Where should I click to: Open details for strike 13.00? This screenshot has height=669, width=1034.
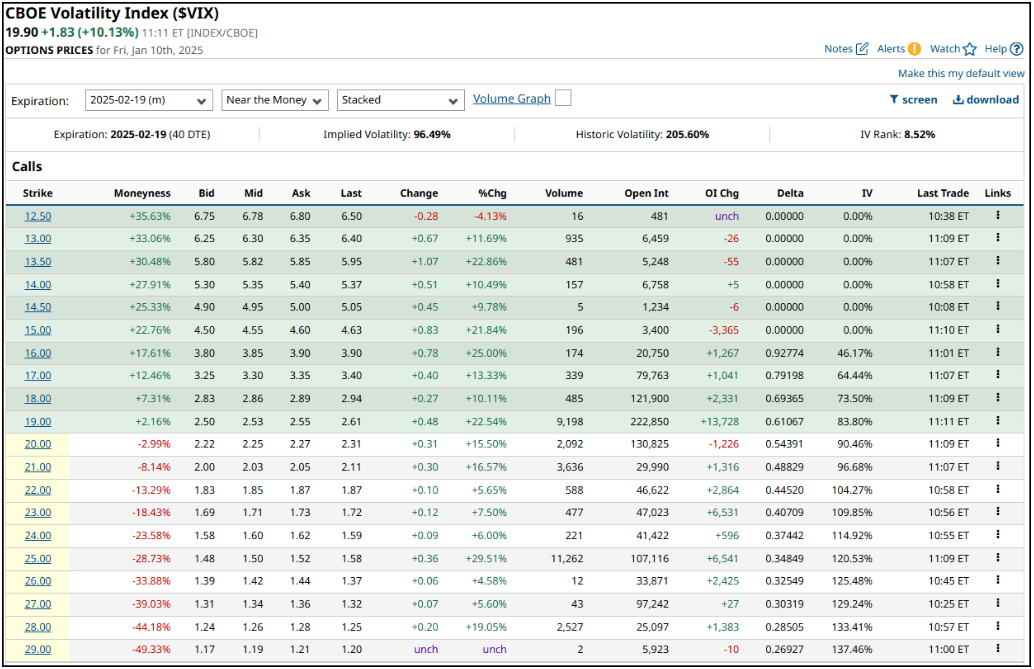[x=37, y=238]
